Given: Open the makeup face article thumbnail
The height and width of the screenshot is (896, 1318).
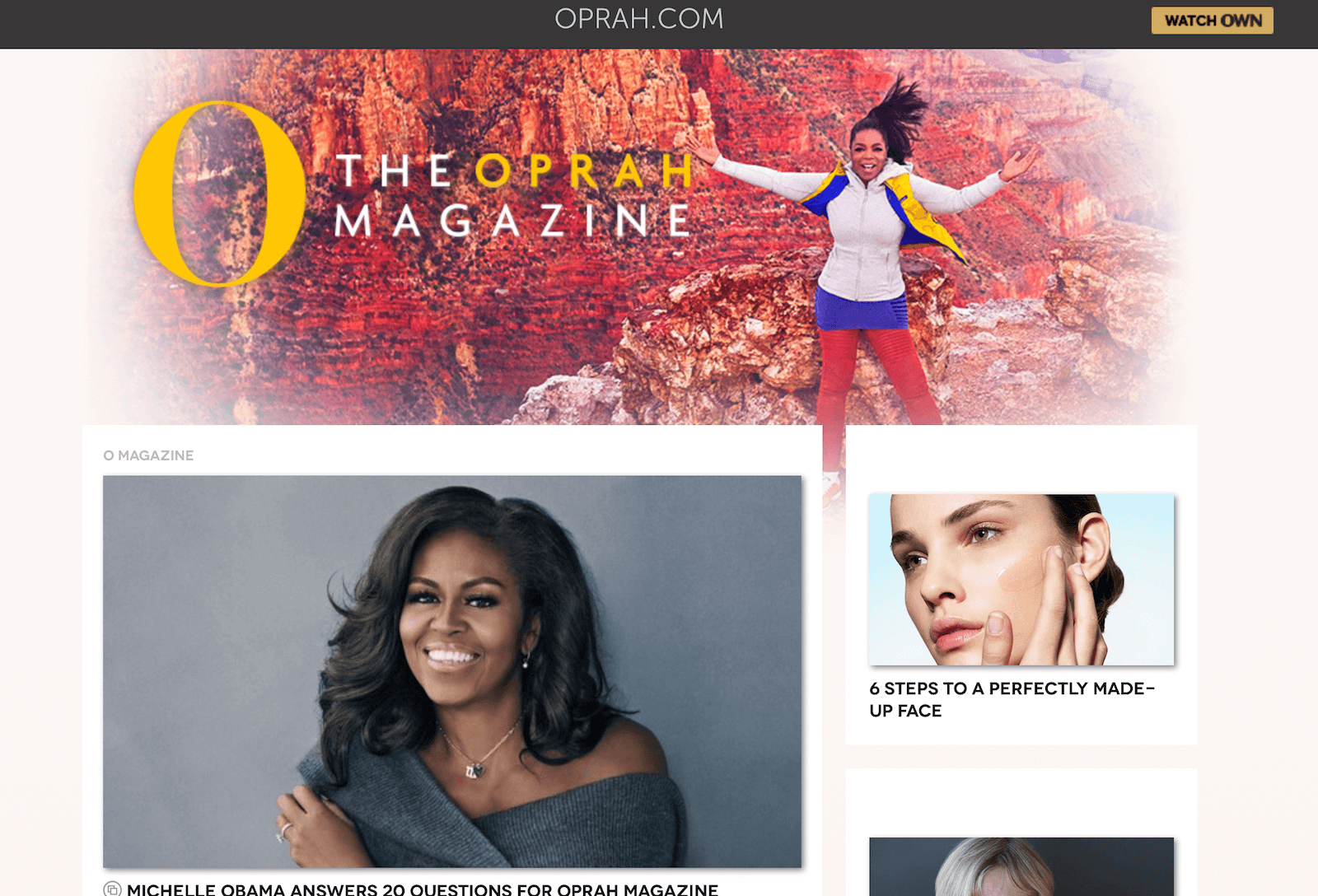Looking at the screenshot, I should click(x=1021, y=580).
